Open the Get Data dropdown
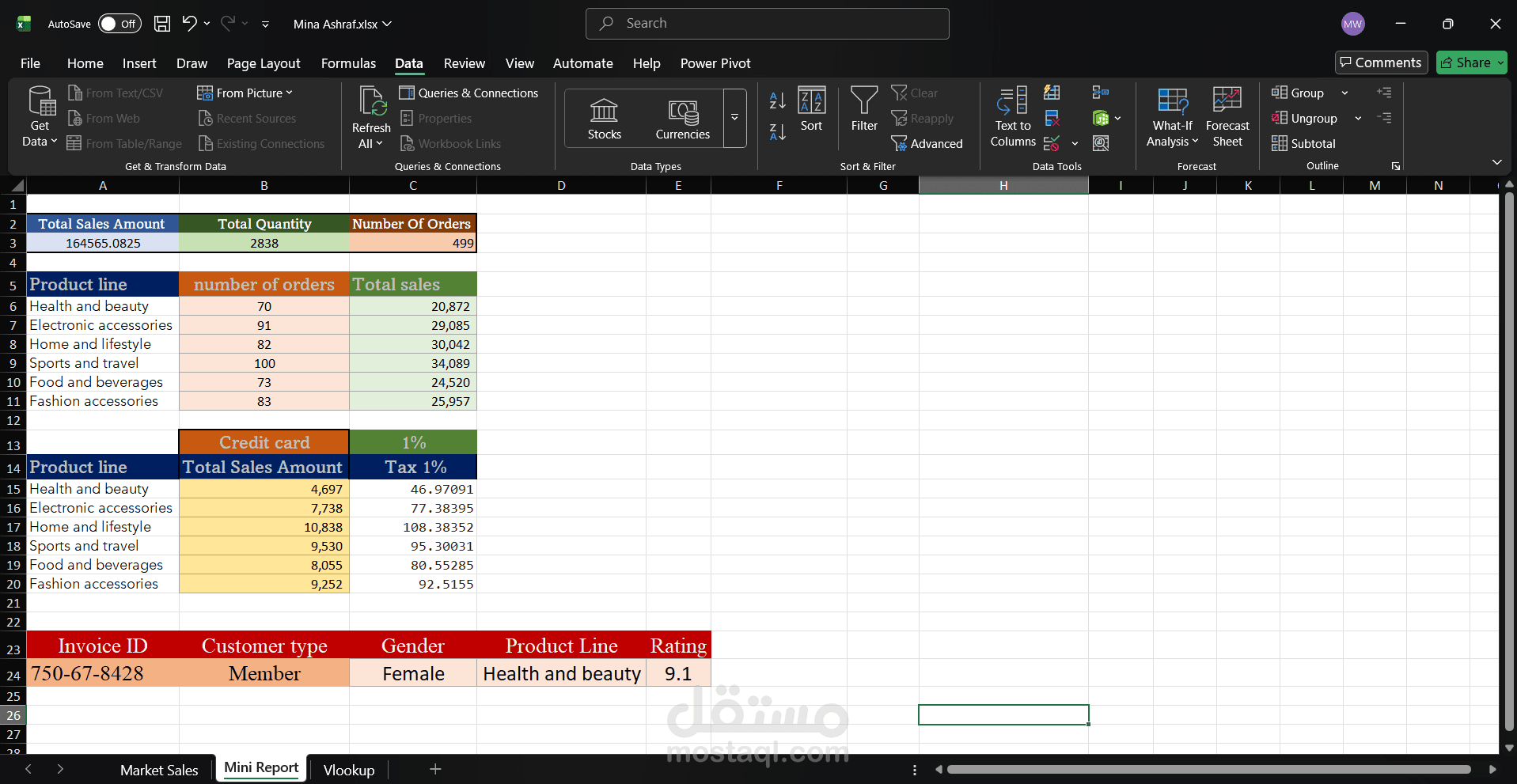This screenshot has height=784, width=1517. coord(39,116)
